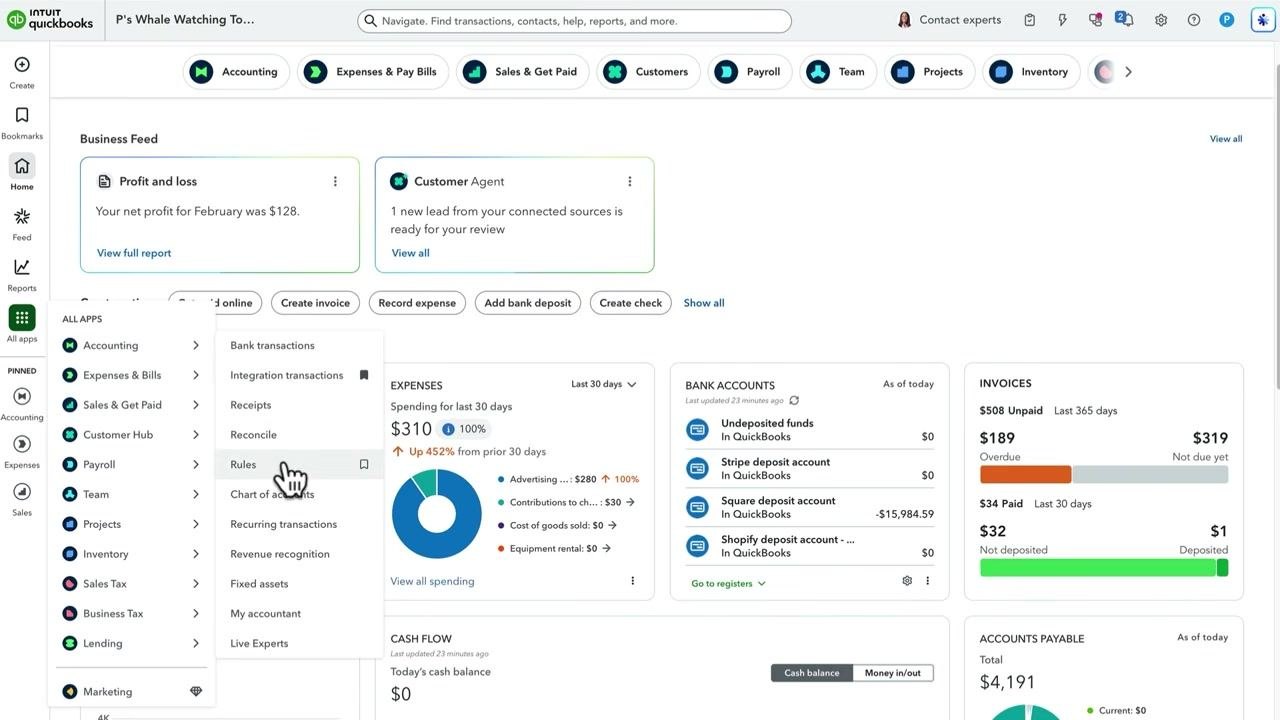Screen dimensions: 1280x720
Task: Click the settings gear in header
Action: (x=1161, y=20)
